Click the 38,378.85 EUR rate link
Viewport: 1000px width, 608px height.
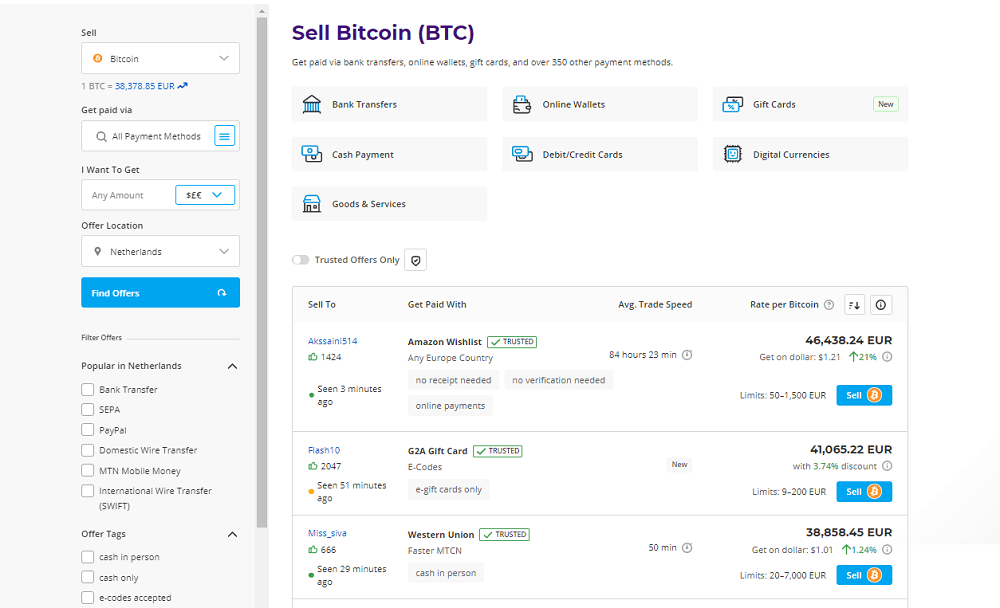coord(145,85)
